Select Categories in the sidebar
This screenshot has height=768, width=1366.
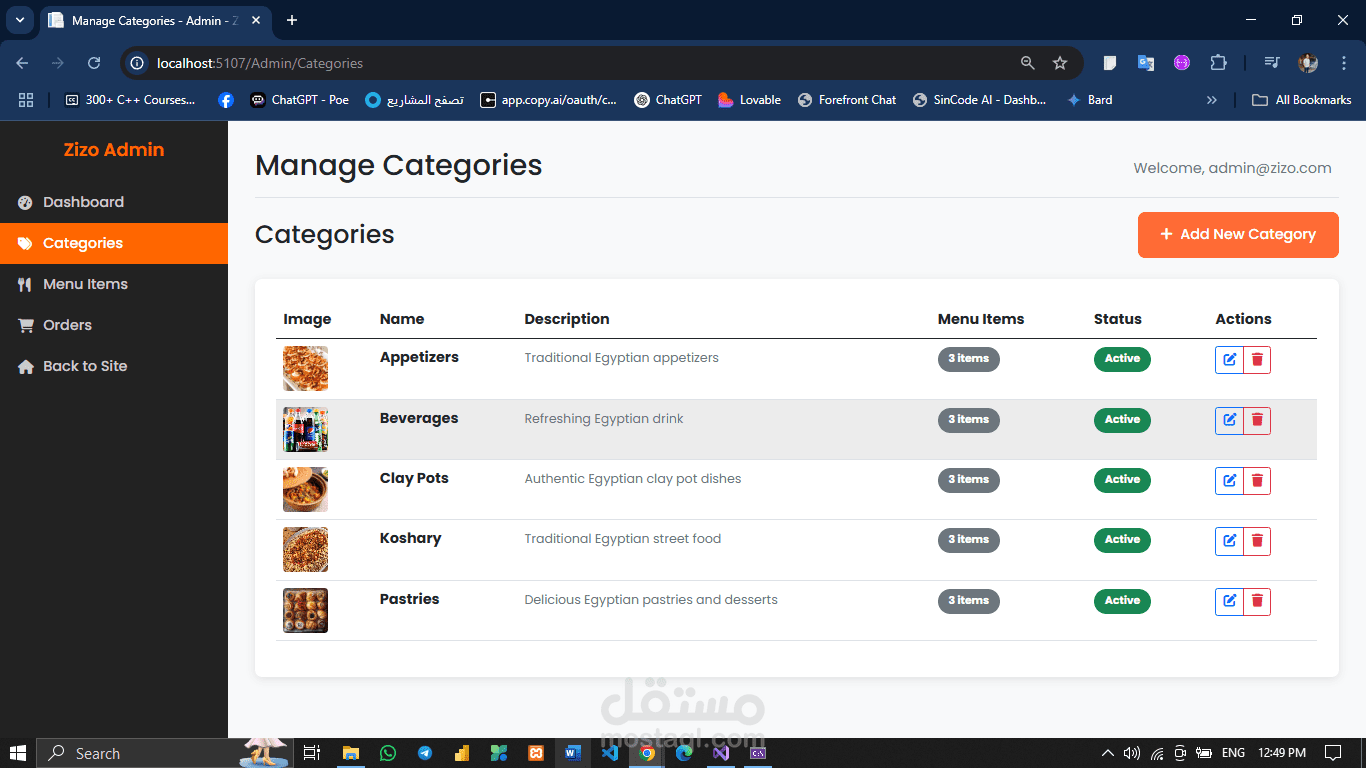(114, 243)
